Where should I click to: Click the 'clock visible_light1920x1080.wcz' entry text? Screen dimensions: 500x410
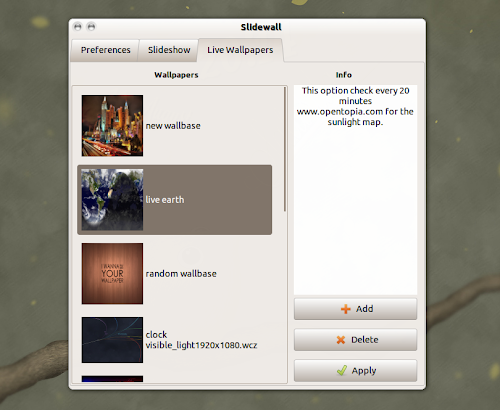(201, 340)
